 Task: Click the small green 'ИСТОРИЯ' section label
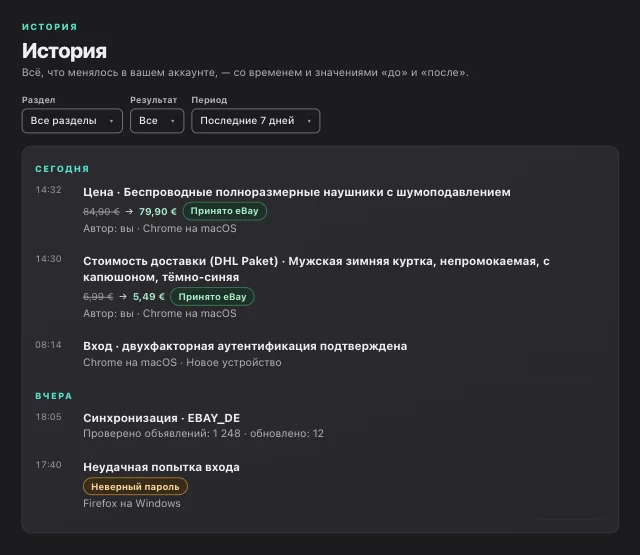[49, 27]
